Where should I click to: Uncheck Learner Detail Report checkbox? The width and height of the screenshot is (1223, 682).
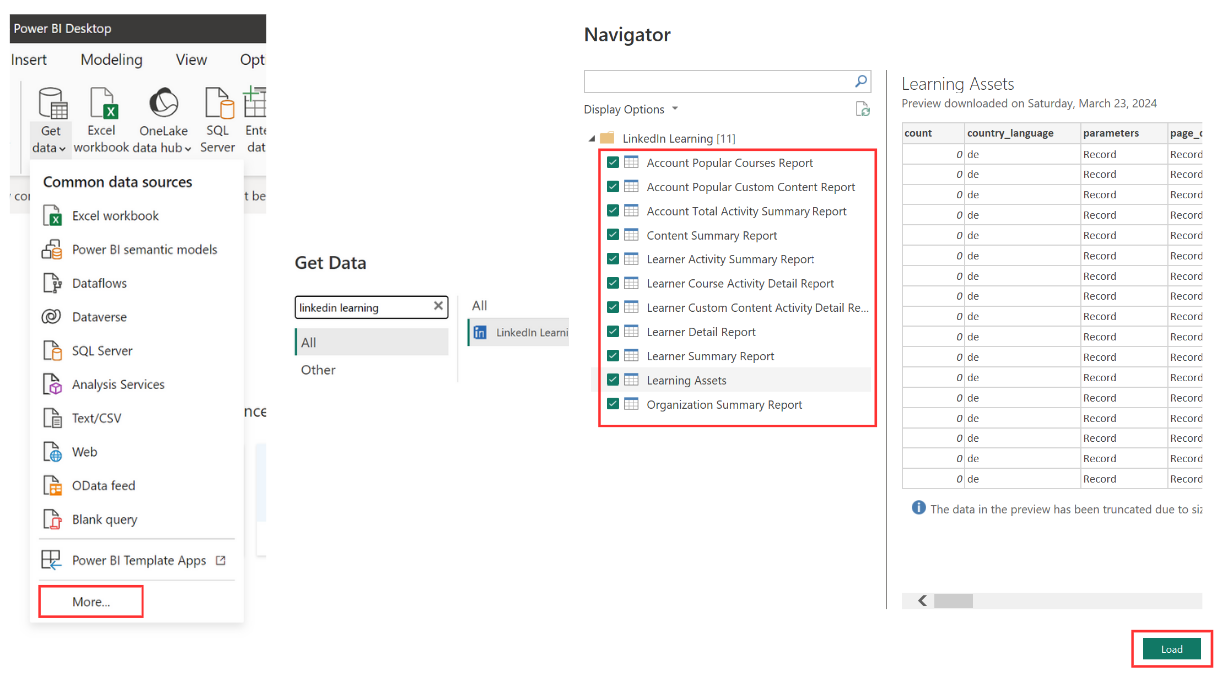(x=613, y=331)
